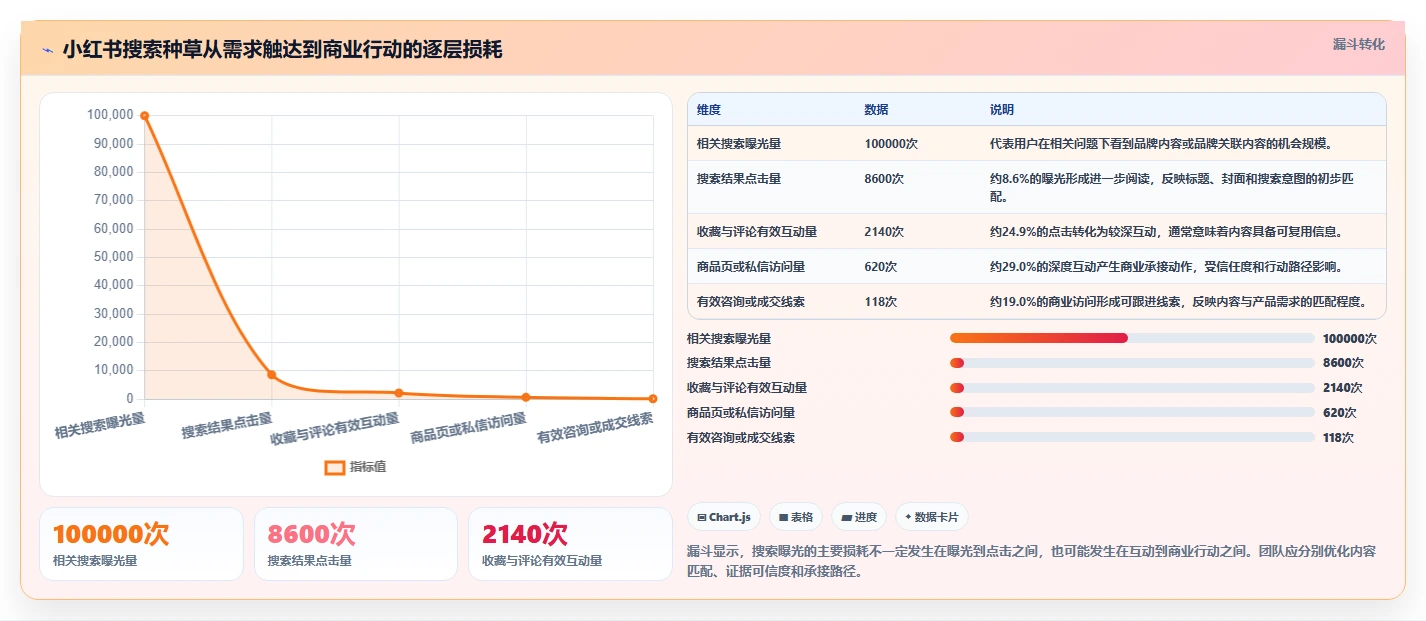
Task: Click chart data point at 相关搜索曝光量
Action: pyautogui.click(x=145, y=116)
